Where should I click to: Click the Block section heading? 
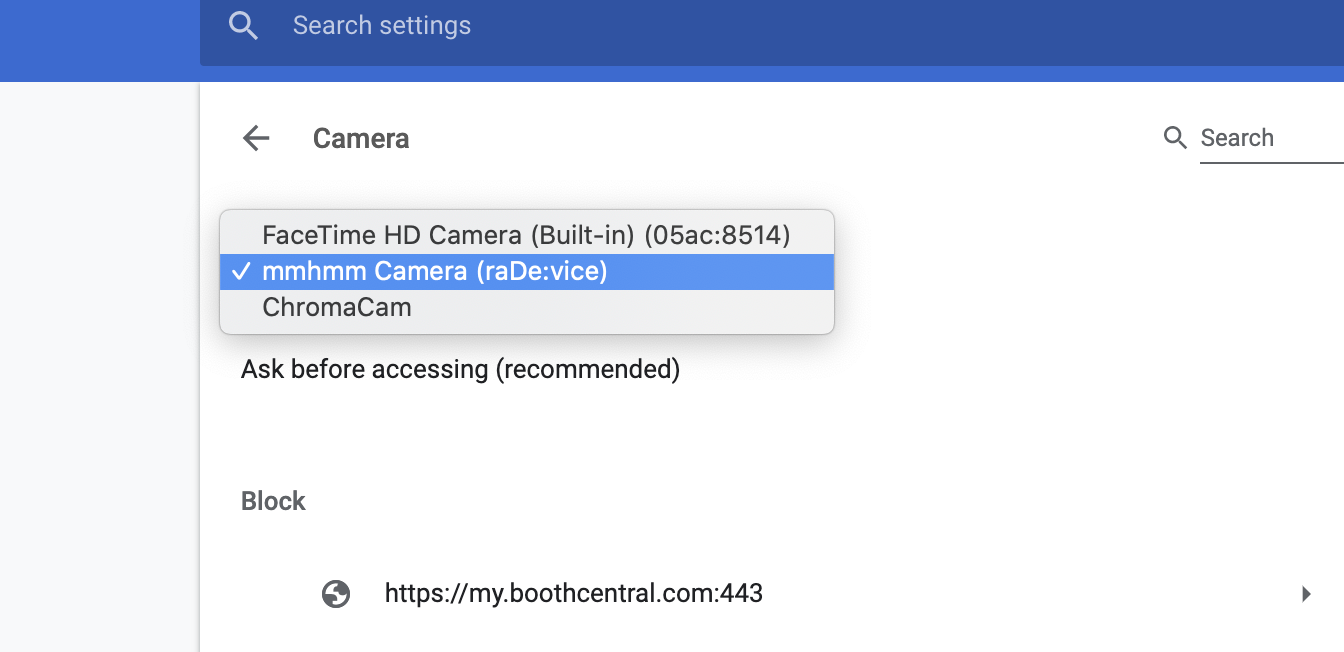pos(273,501)
